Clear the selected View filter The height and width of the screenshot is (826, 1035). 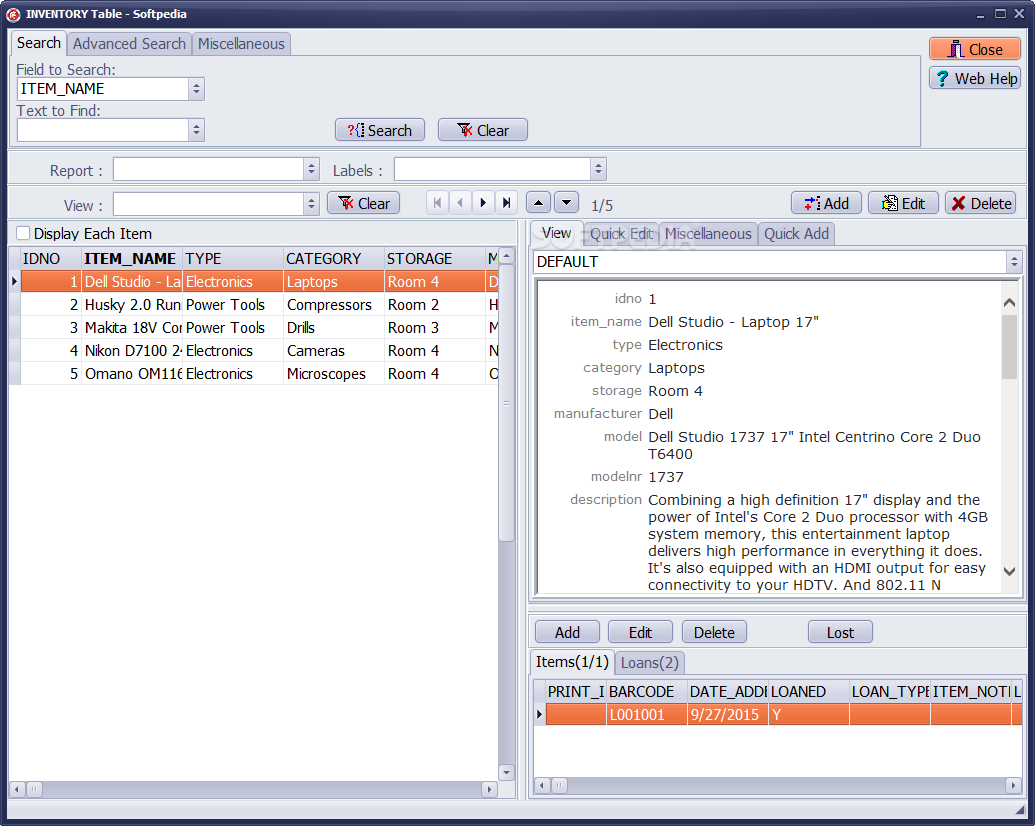[363, 203]
